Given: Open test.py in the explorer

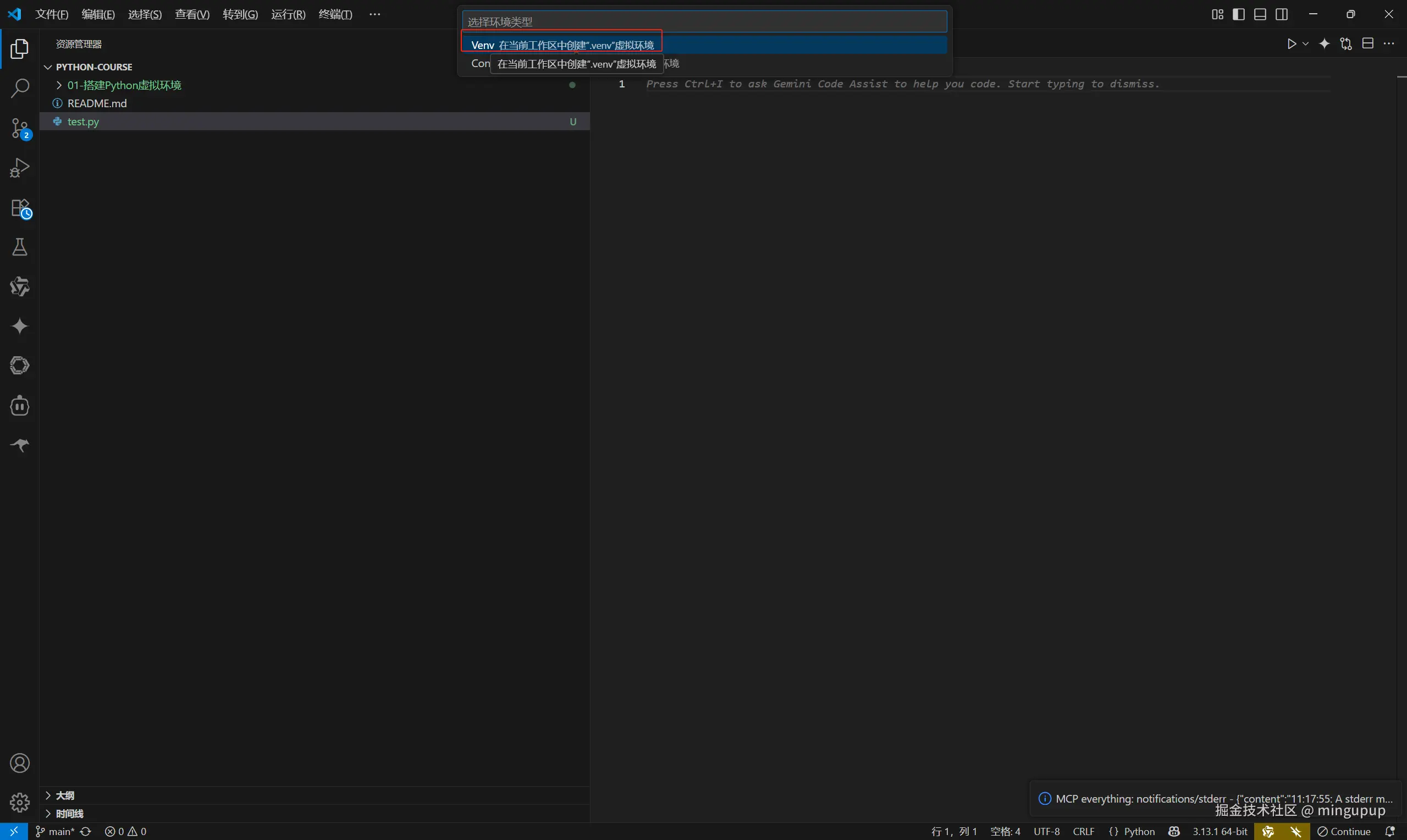Looking at the screenshot, I should coord(83,121).
